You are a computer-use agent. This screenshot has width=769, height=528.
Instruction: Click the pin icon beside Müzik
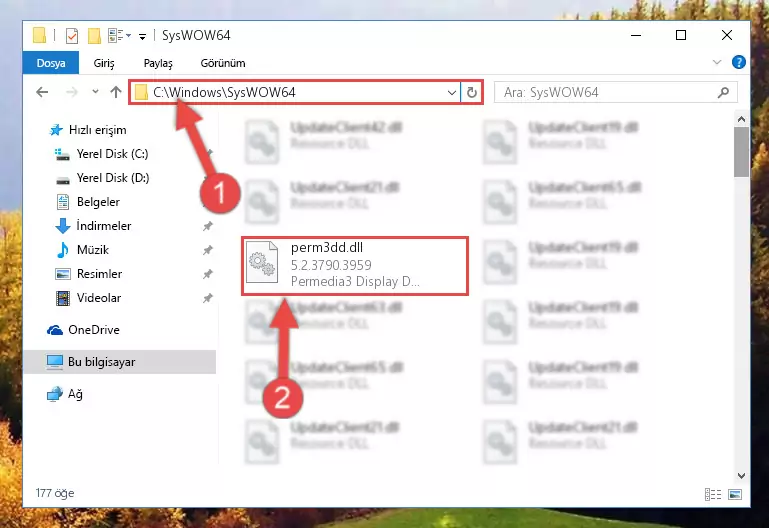coord(208,250)
